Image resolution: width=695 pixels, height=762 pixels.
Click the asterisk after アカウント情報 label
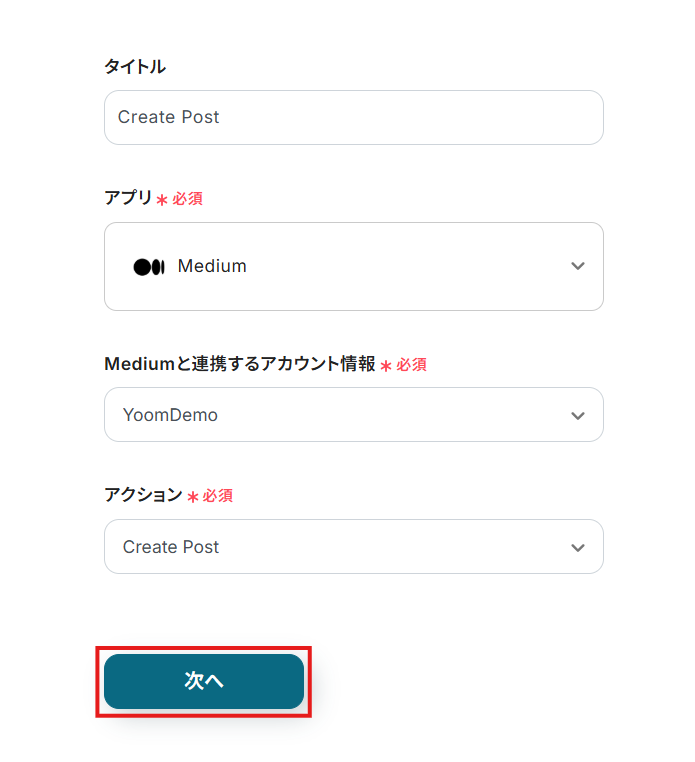point(386,366)
